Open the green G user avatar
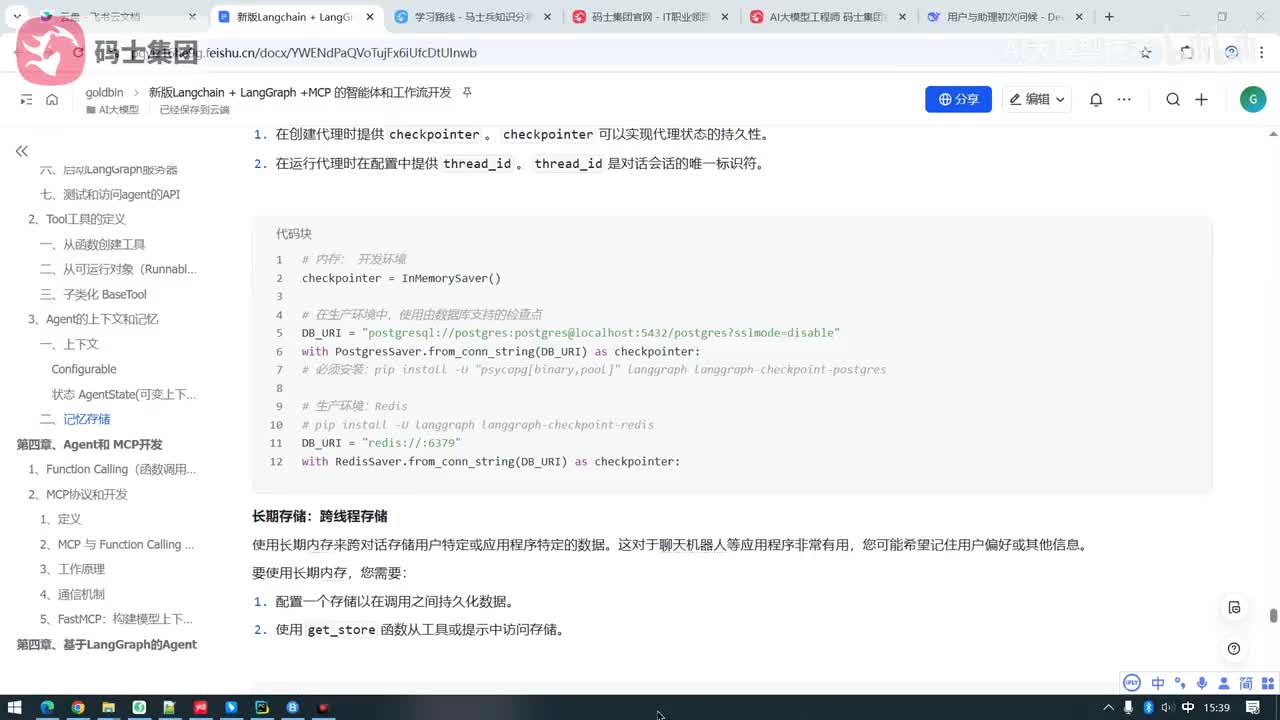The image size is (1280, 720). [x=1252, y=99]
